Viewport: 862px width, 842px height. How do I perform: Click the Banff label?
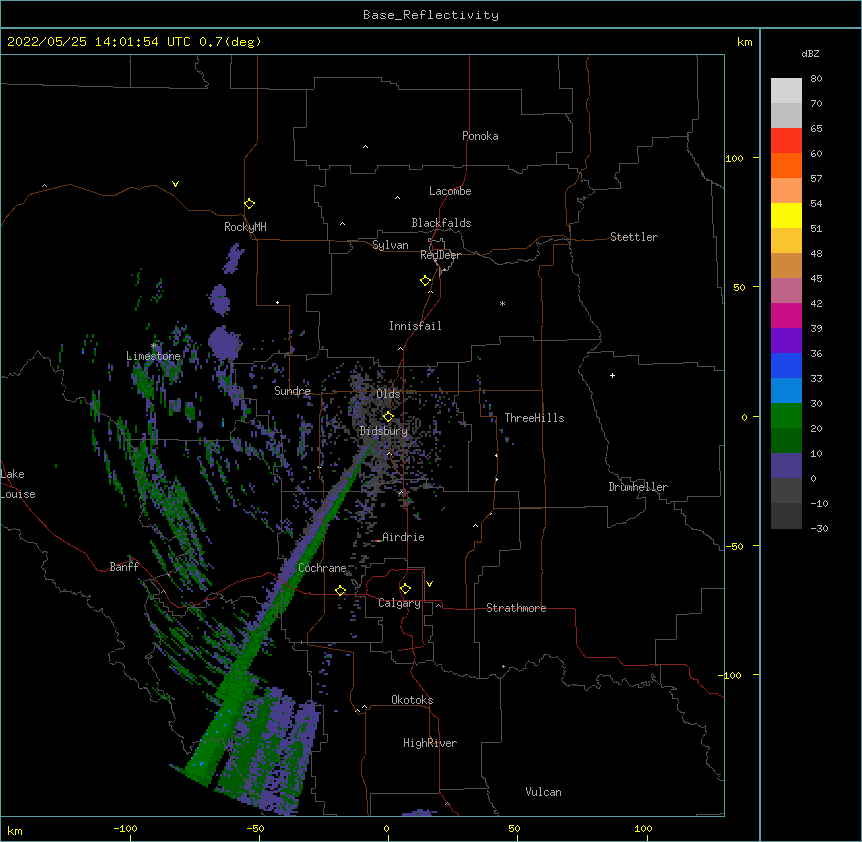pos(124,567)
